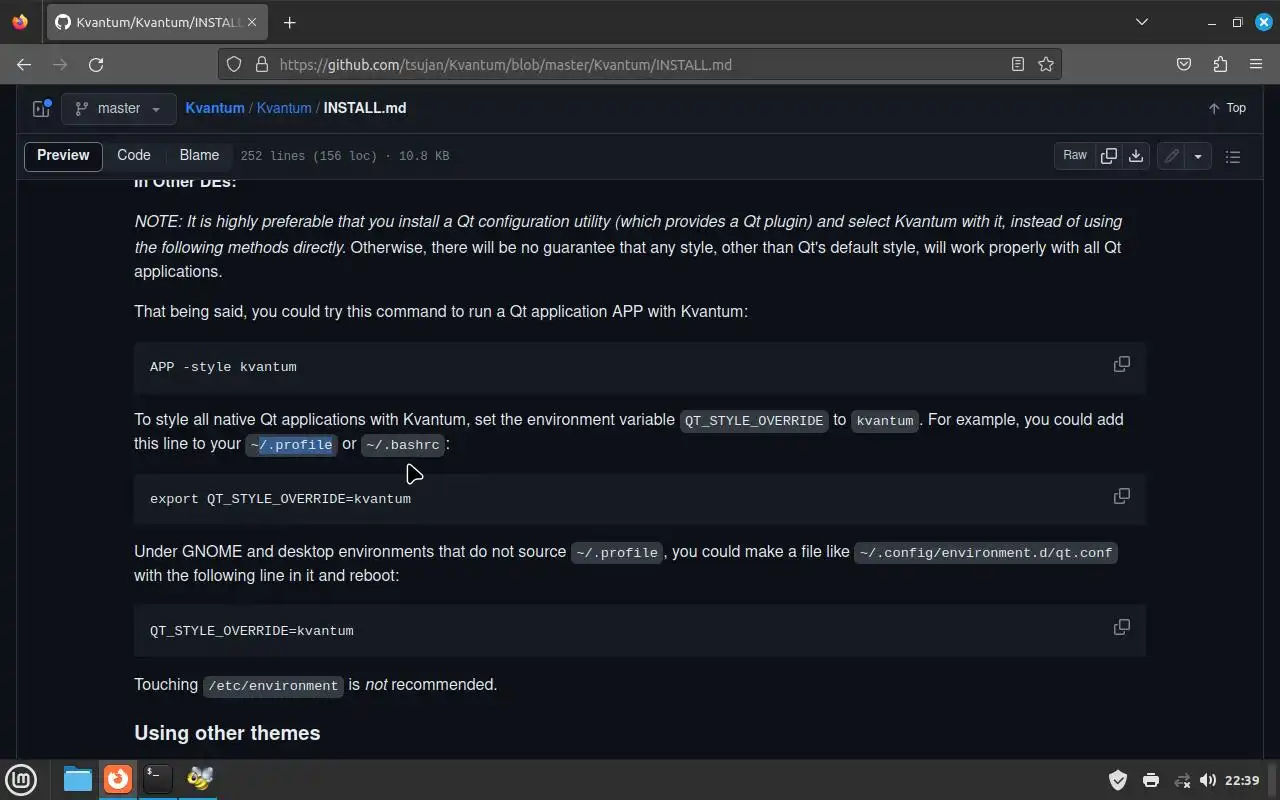Click the INSTALL.md breadcrumb filename
Screen dimensions: 1280x800
365,108
